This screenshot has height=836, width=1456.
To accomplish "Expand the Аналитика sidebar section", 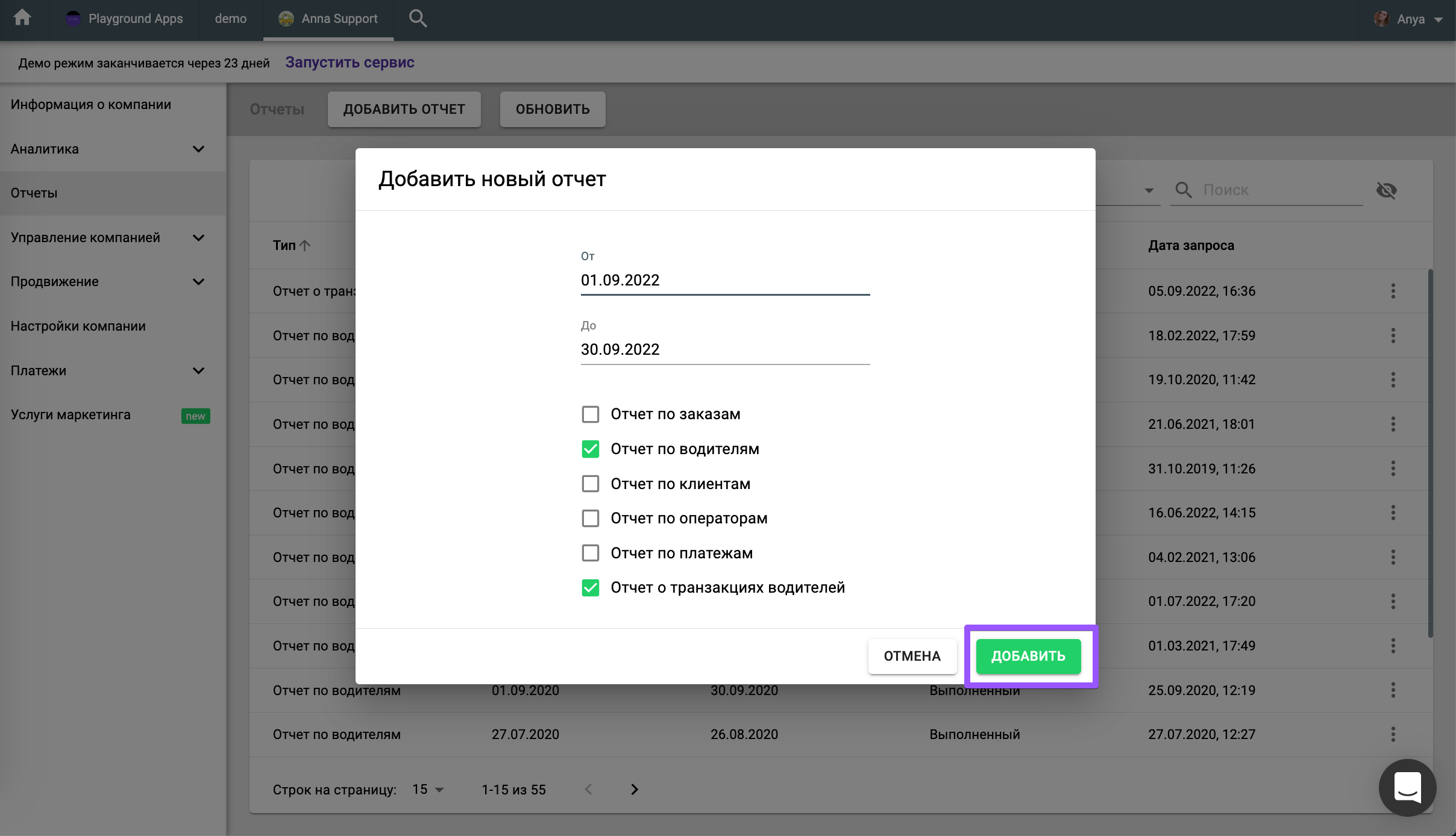I will [198, 149].
